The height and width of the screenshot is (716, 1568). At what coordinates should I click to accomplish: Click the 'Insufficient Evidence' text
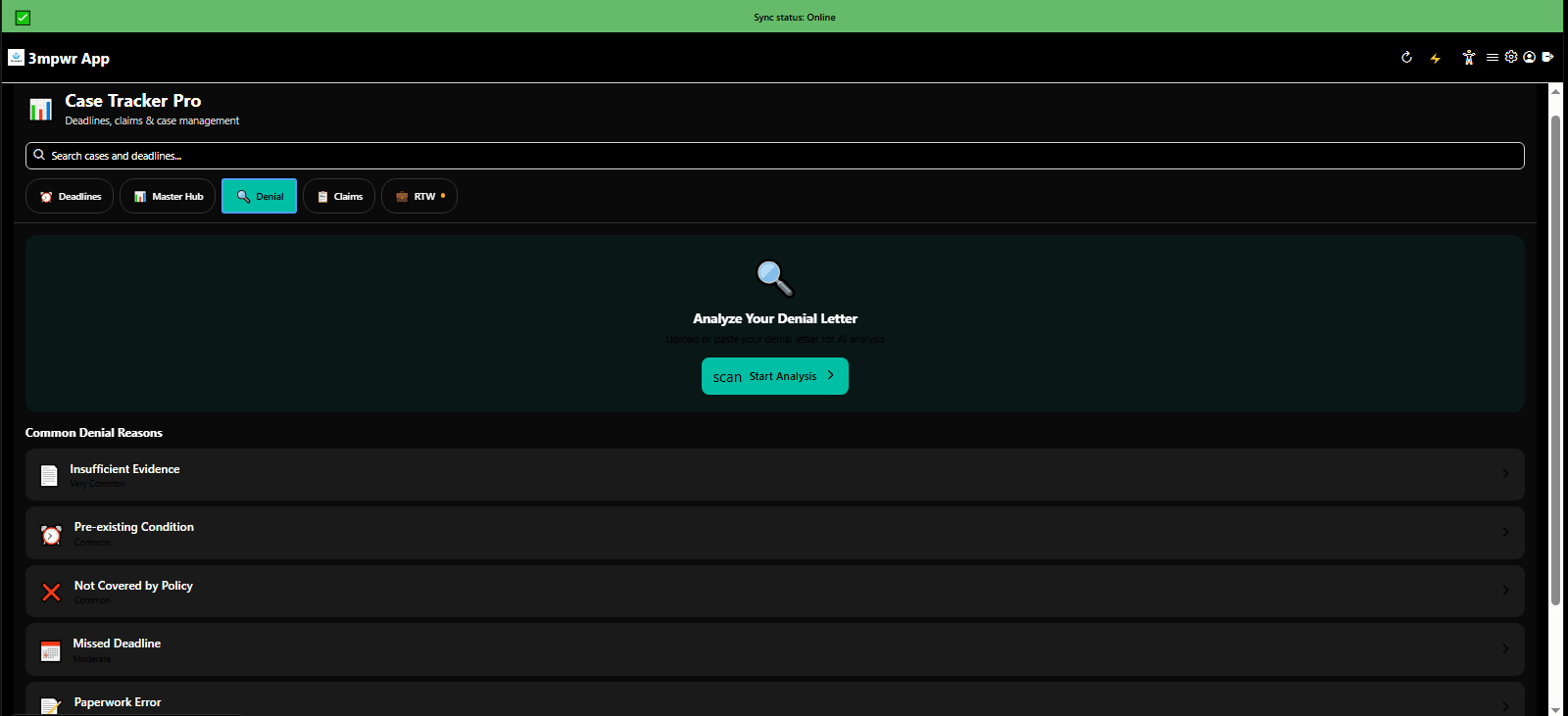[124, 469]
